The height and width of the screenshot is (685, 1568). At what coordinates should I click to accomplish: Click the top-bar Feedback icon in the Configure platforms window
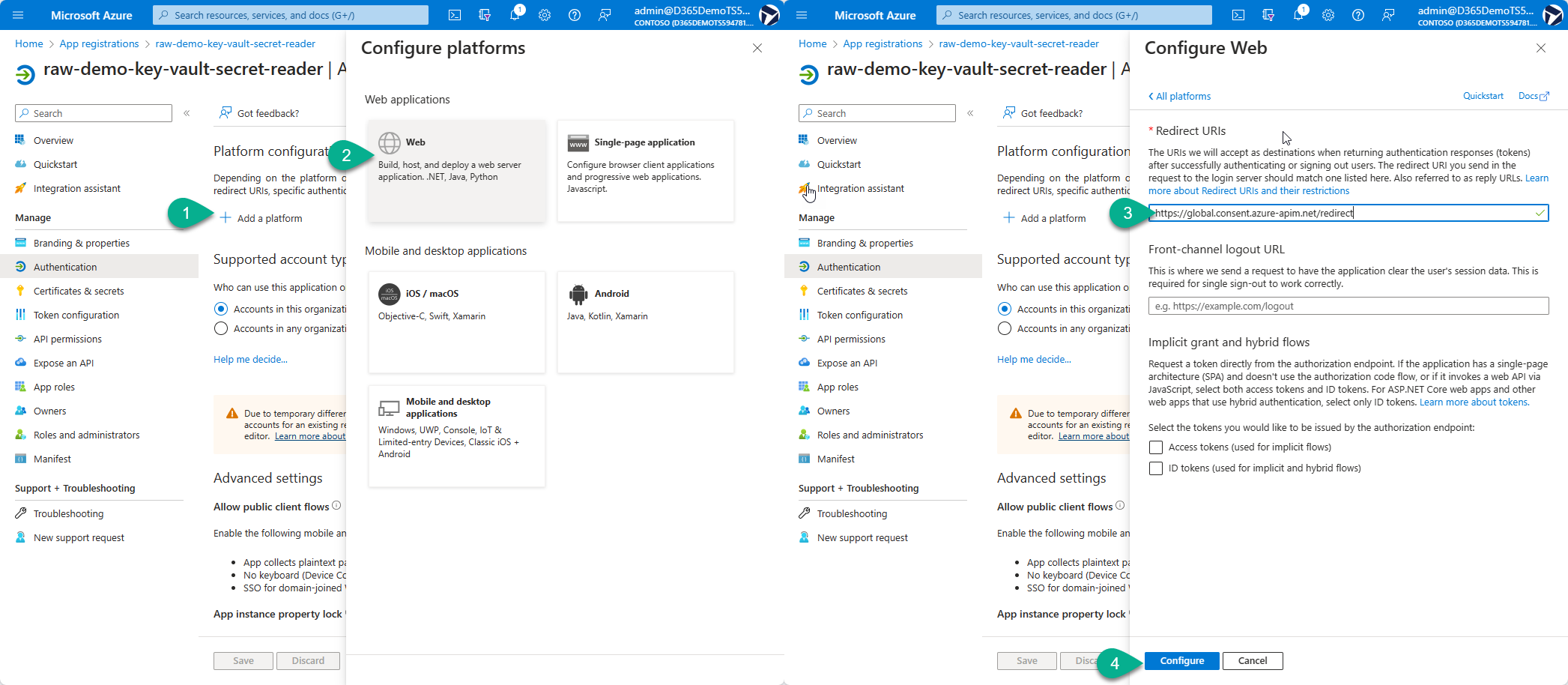click(x=605, y=15)
